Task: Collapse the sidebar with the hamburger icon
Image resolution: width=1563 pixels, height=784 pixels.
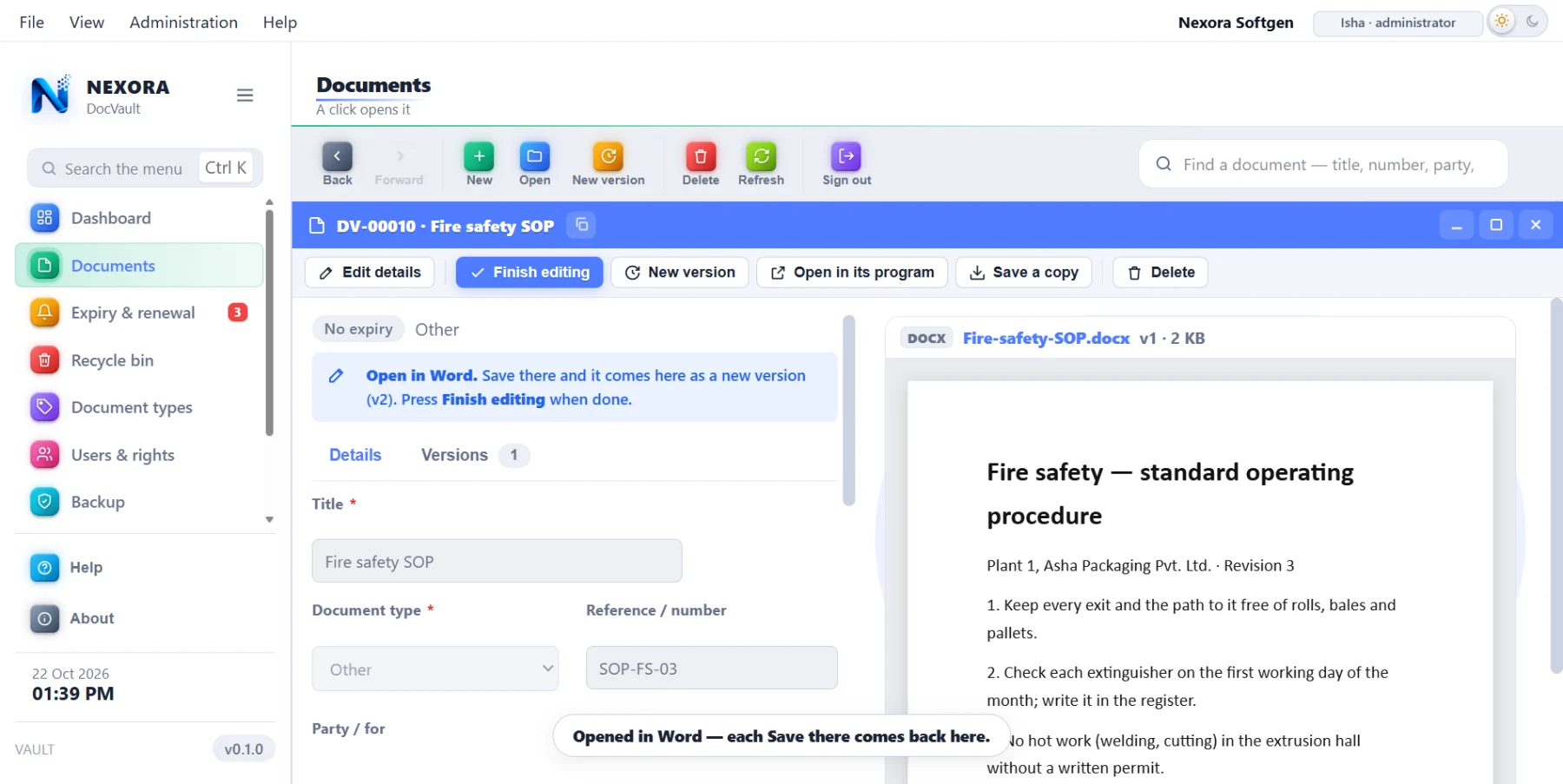Action: (245, 96)
